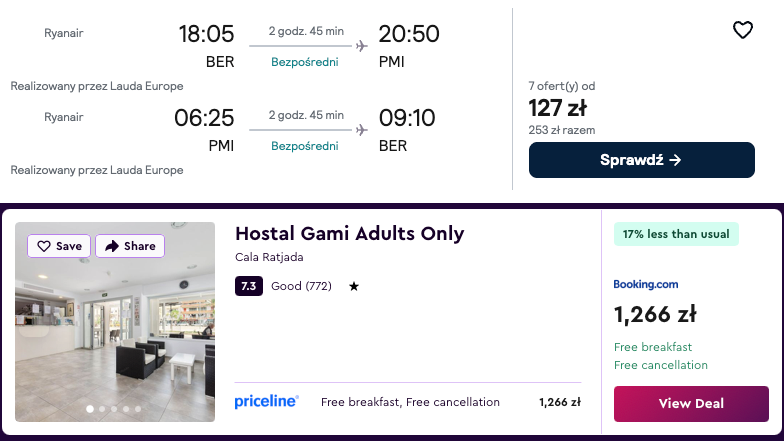Open the Good (772) reviews text

(301, 287)
